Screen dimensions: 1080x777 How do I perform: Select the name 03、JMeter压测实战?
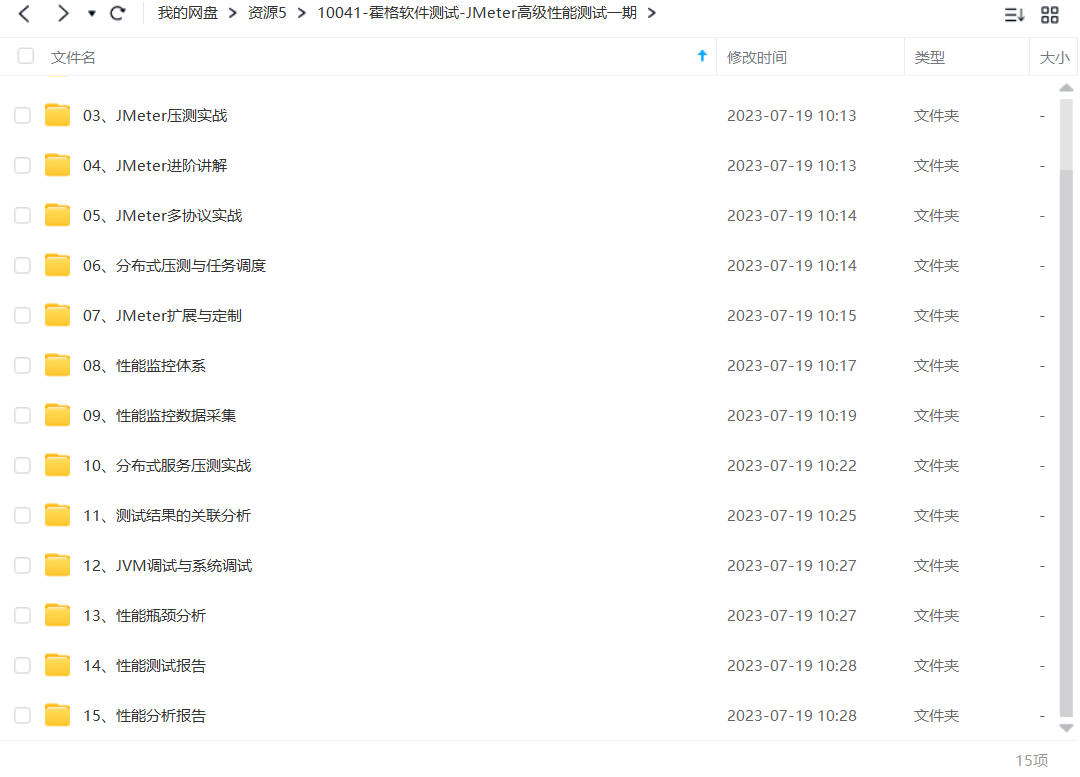[155, 116]
